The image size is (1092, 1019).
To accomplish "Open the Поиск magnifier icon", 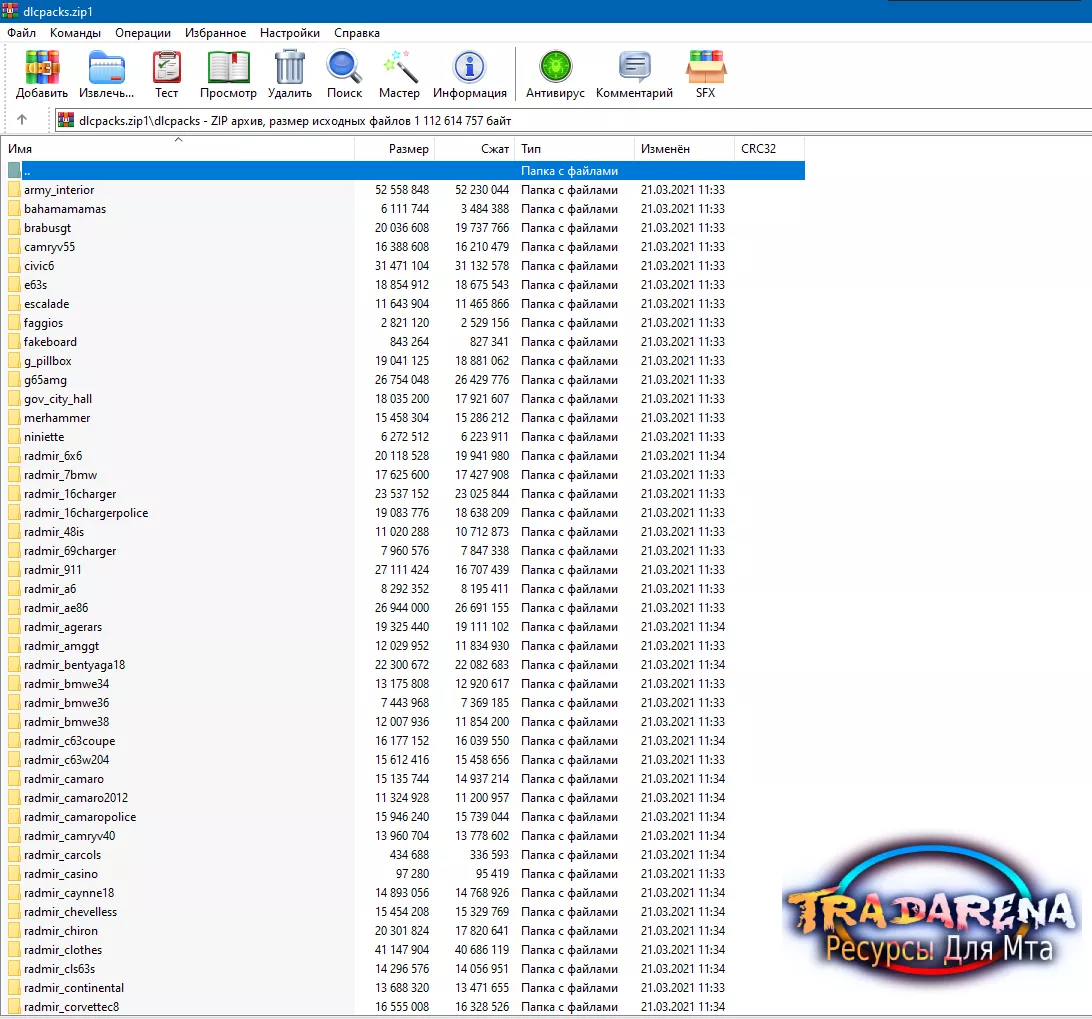I will 344,68.
